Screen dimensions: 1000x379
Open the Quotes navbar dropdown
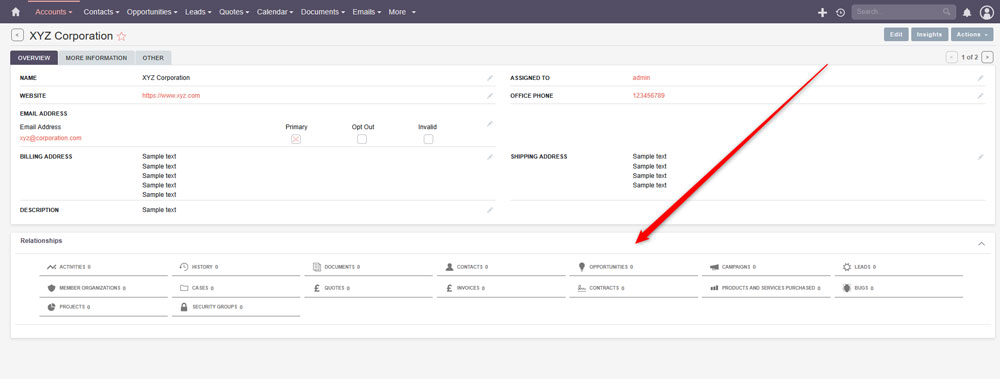(x=234, y=12)
